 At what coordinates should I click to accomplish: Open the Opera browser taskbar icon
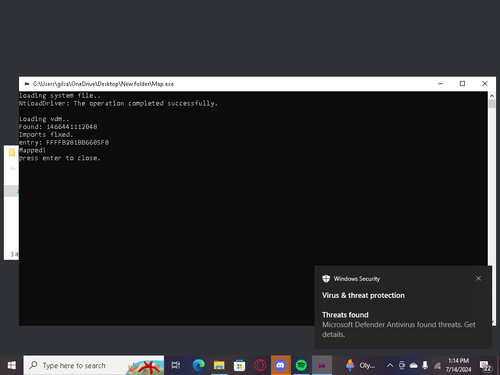pyautogui.click(x=260, y=365)
